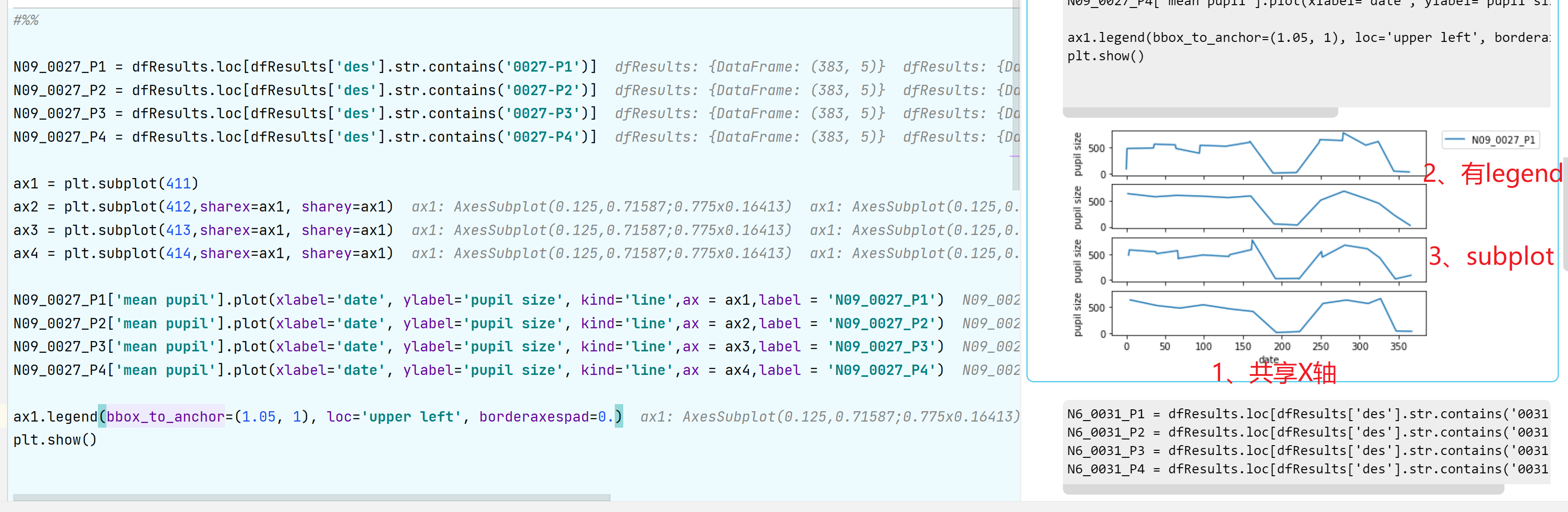Click the second subplot line chart
Viewport: 1568px width, 512px height.
(1269, 206)
